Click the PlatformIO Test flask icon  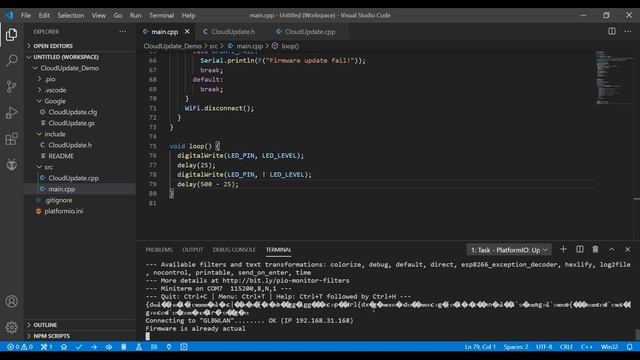point(139,347)
